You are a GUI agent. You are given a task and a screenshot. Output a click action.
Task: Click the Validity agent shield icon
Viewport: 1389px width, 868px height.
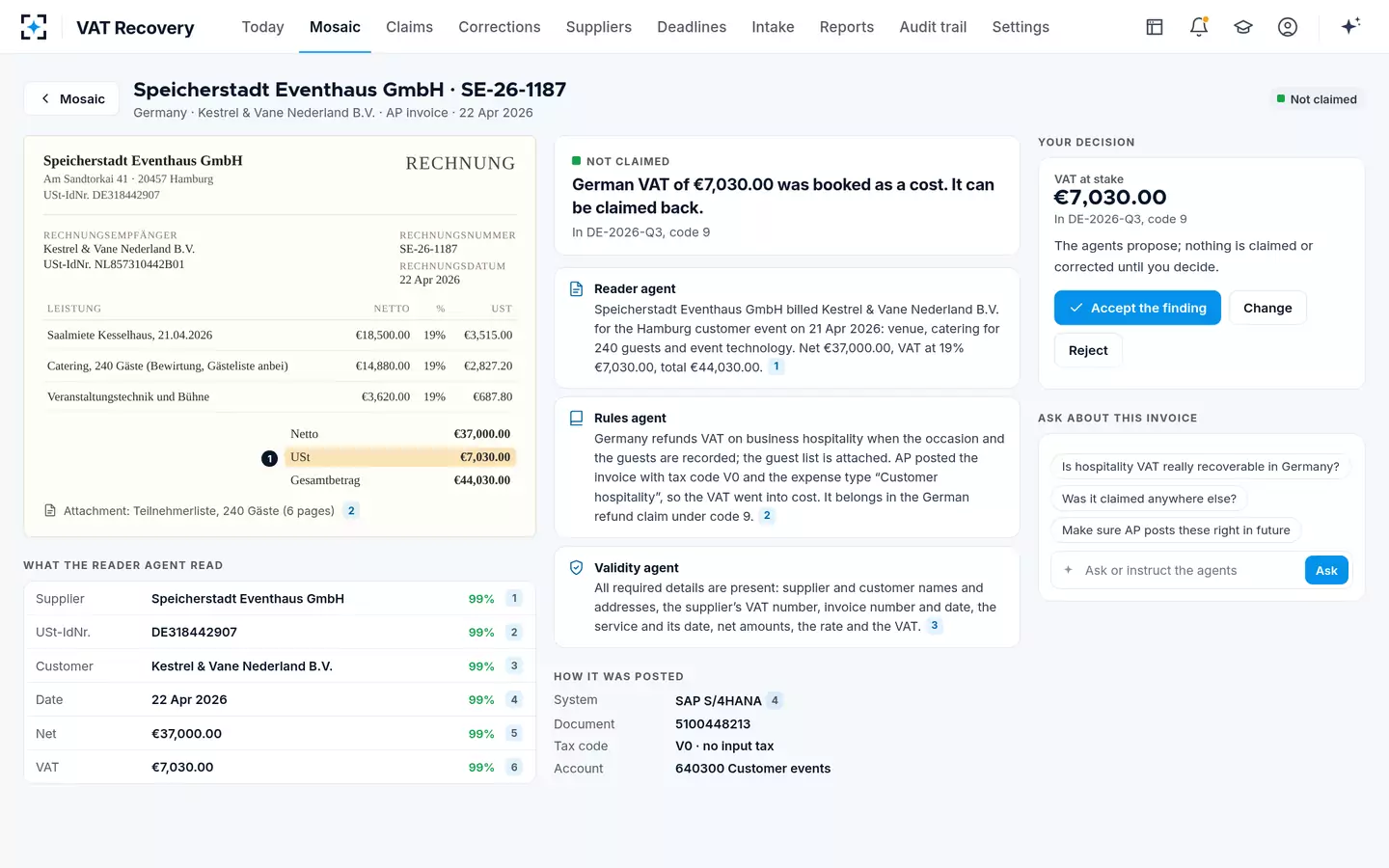(x=576, y=567)
